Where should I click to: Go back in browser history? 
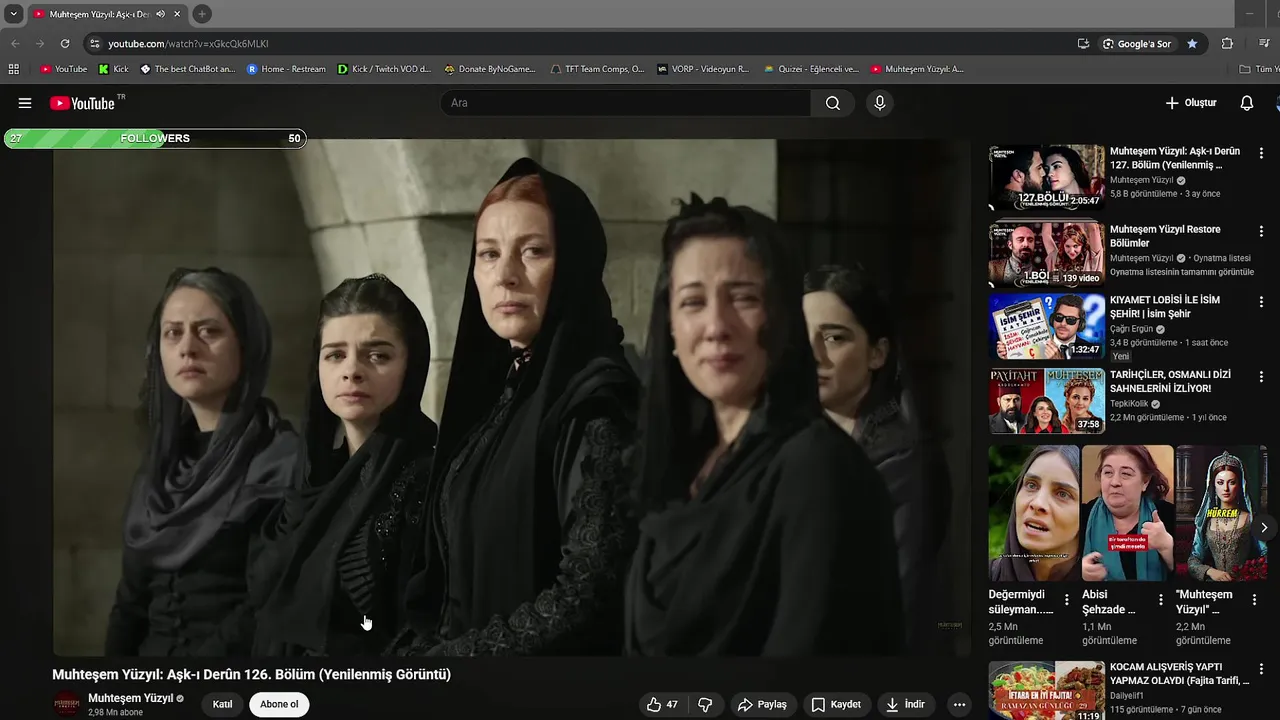15,44
